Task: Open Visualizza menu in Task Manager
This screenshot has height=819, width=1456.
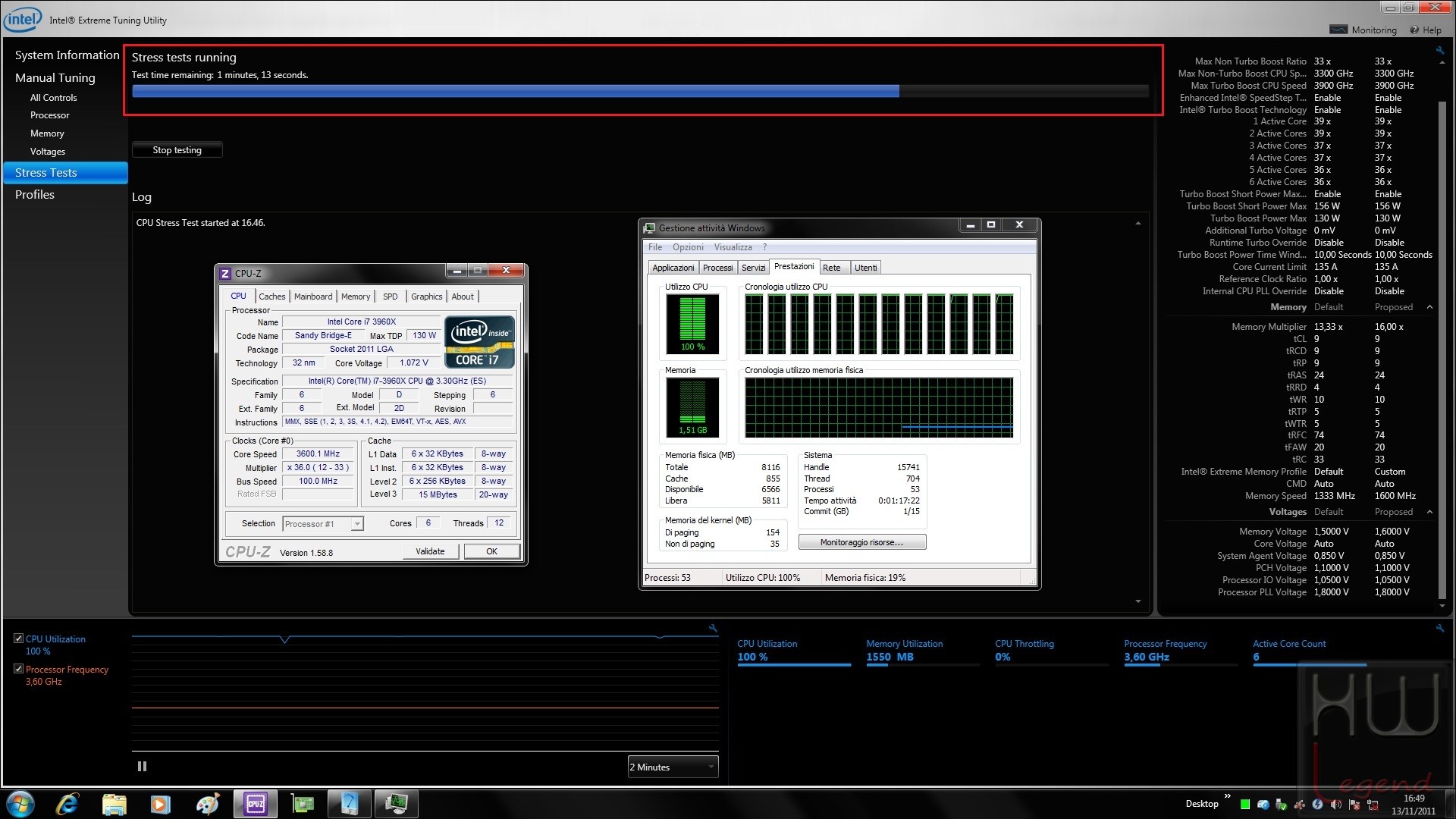Action: [x=733, y=247]
